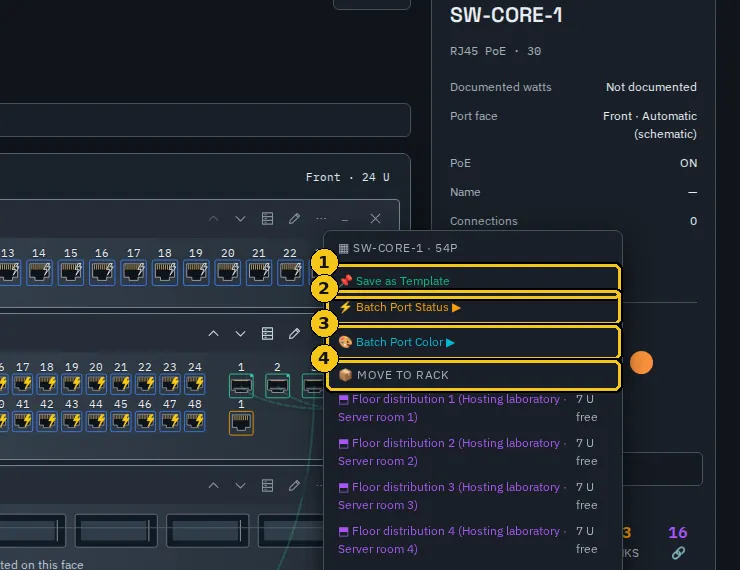Select PoE port 48
Image resolution: width=740 pixels, height=570 pixels.
point(195,421)
